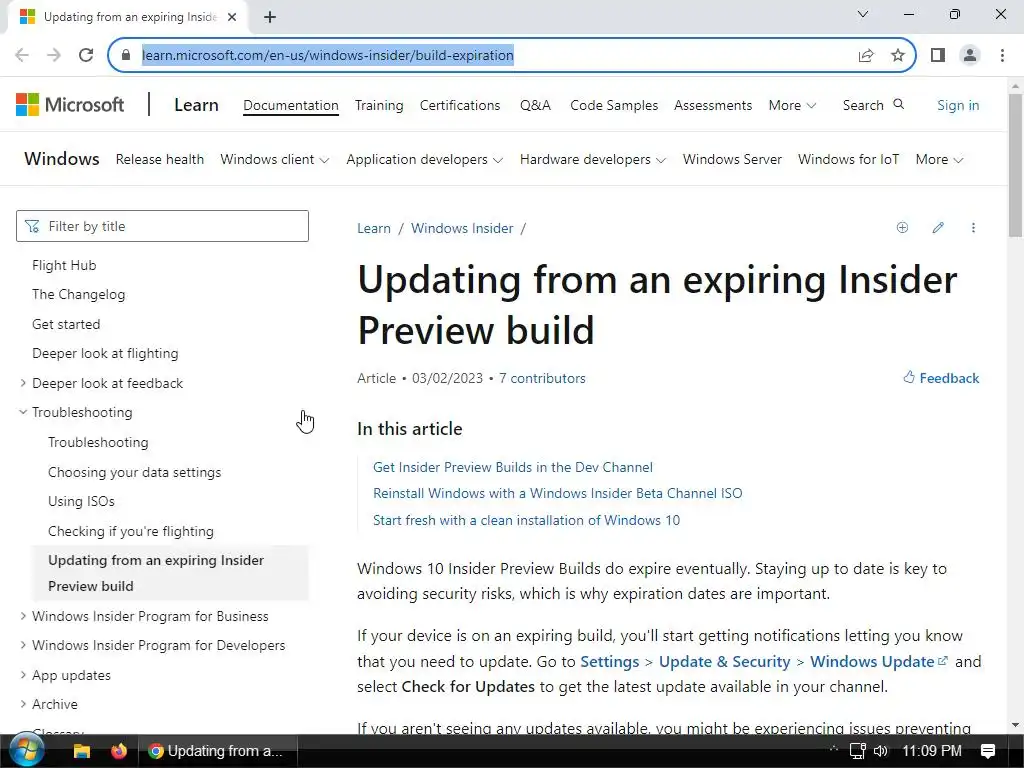Click the browser back arrow
The width and height of the screenshot is (1024, 768).
coord(22,55)
